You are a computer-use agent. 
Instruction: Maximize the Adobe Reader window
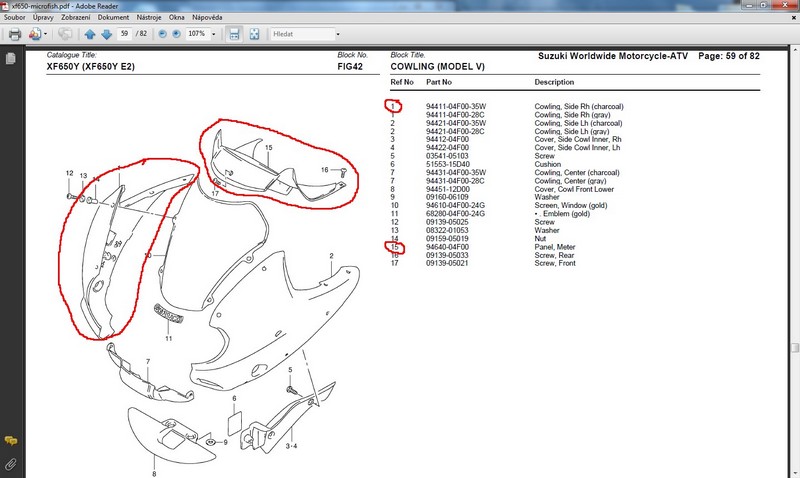[764, 5]
